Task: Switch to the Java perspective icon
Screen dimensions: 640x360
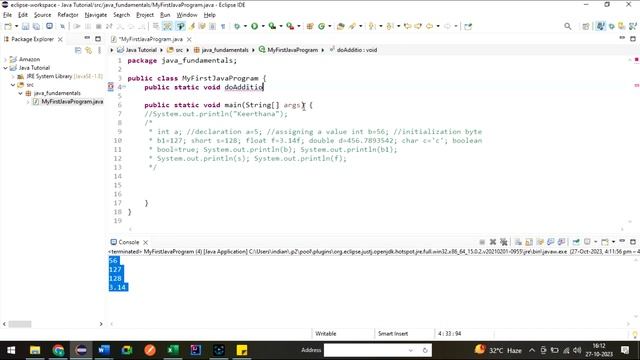Action: [x=600, y=26]
